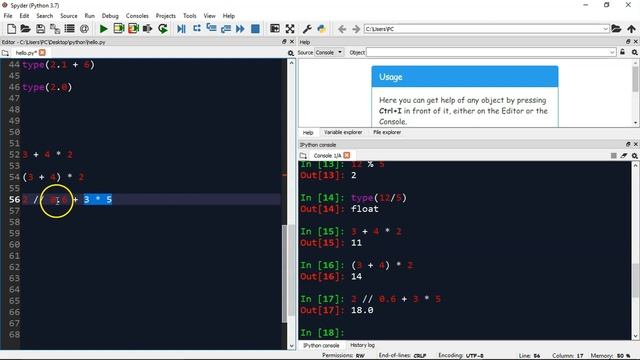The width and height of the screenshot is (640, 360).
Task: Switch to the File explorer tab
Action: [387, 132]
